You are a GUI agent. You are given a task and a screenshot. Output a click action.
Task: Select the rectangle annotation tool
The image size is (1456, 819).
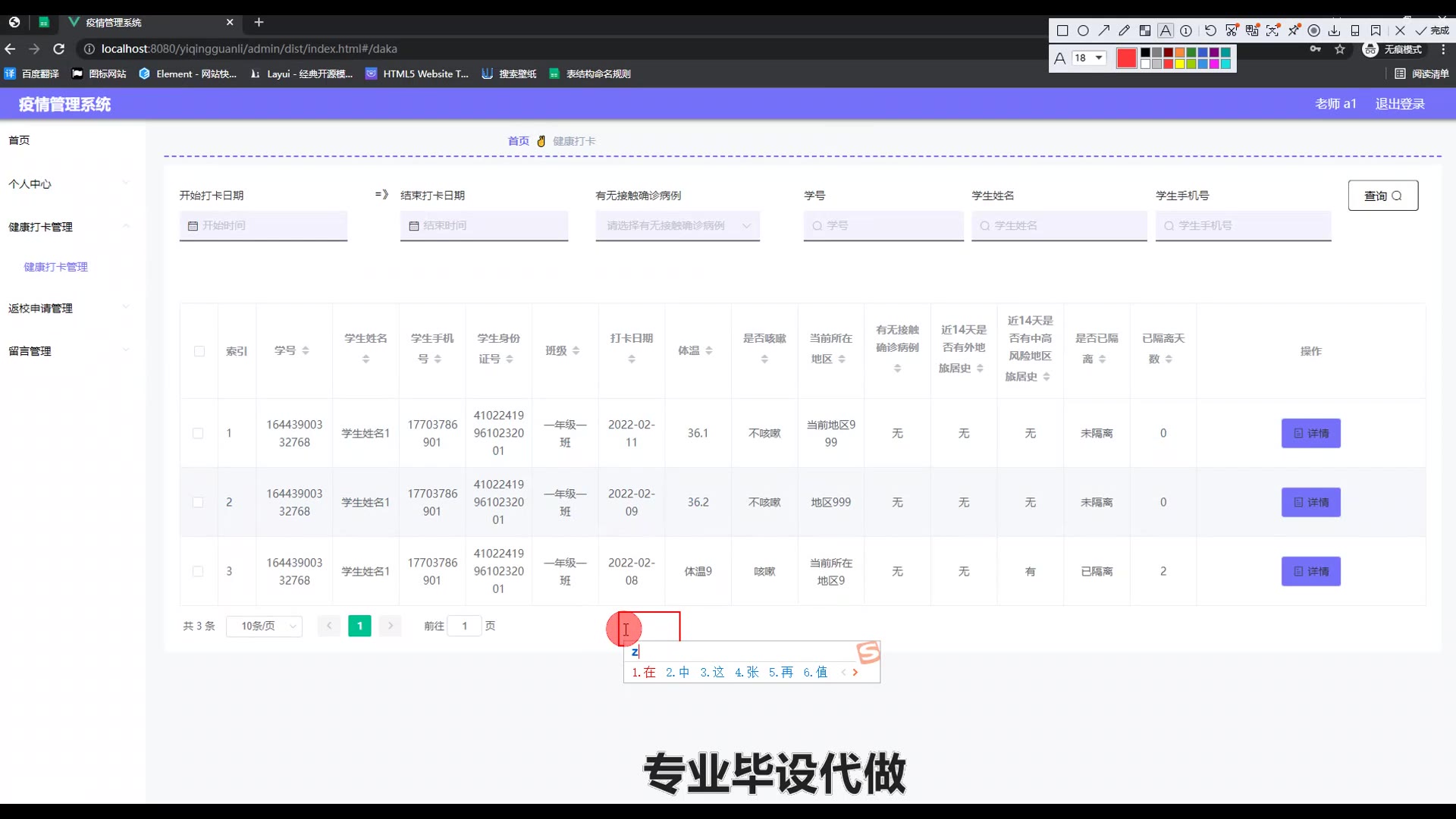(1062, 31)
